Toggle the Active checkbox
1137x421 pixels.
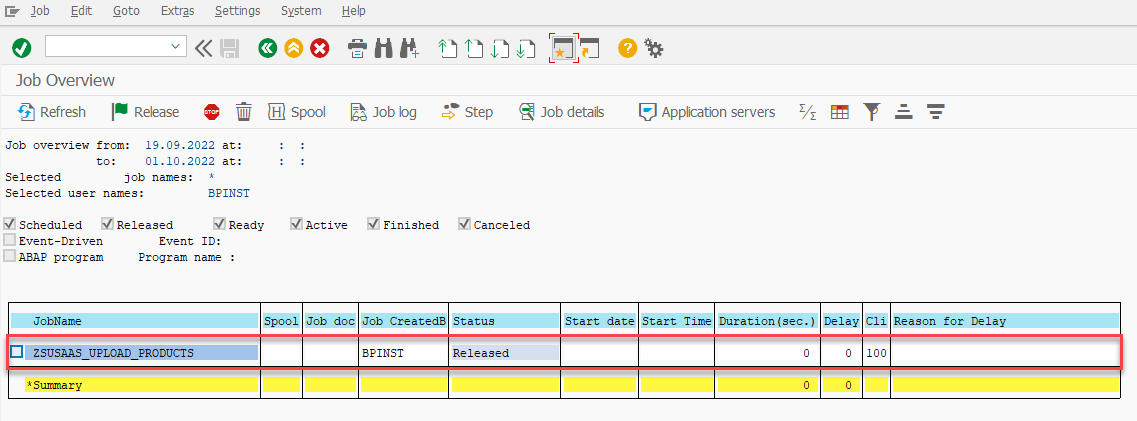pyautogui.click(x=296, y=224)
